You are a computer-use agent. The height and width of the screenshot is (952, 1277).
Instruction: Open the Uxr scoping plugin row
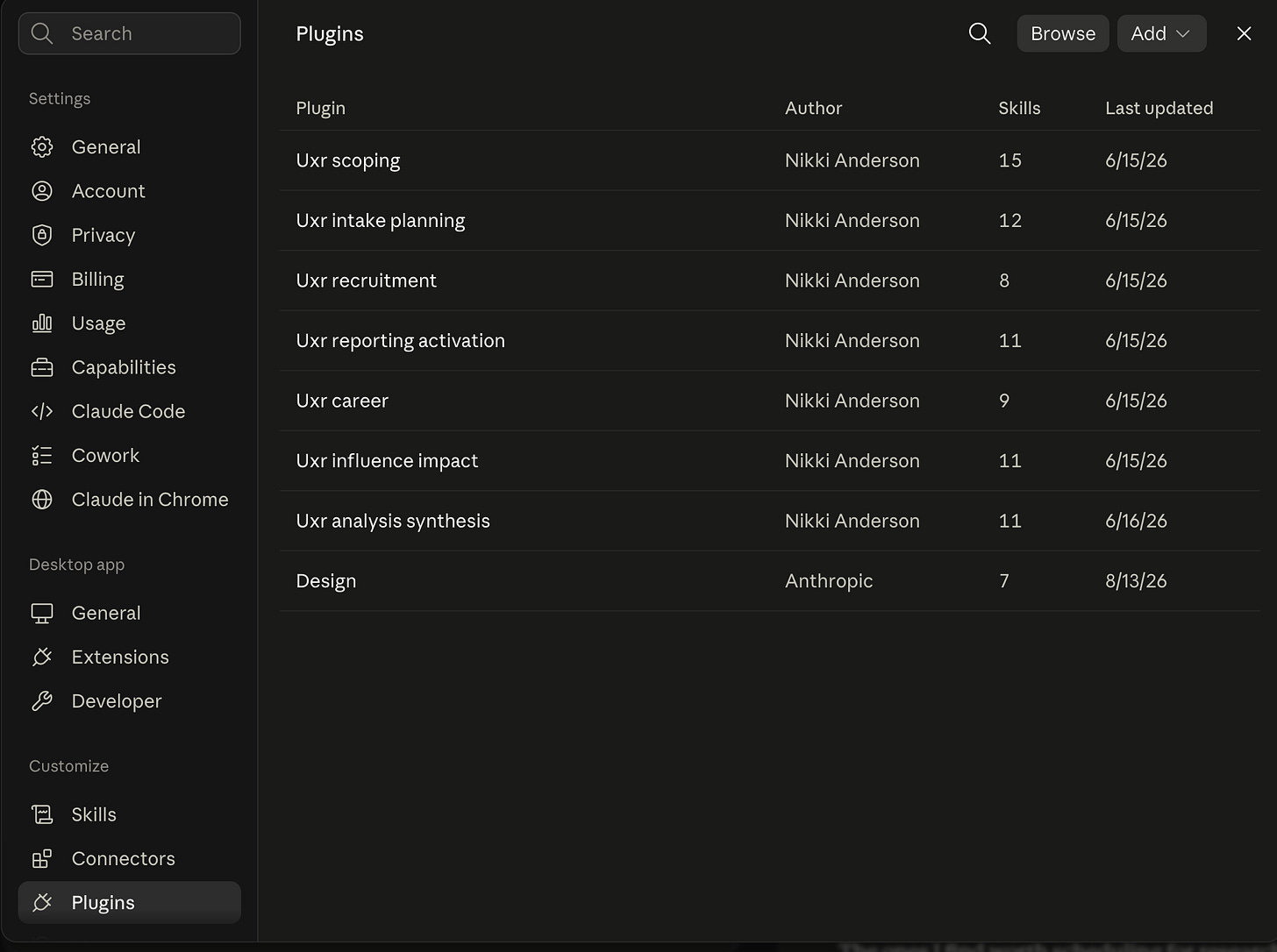770,160
